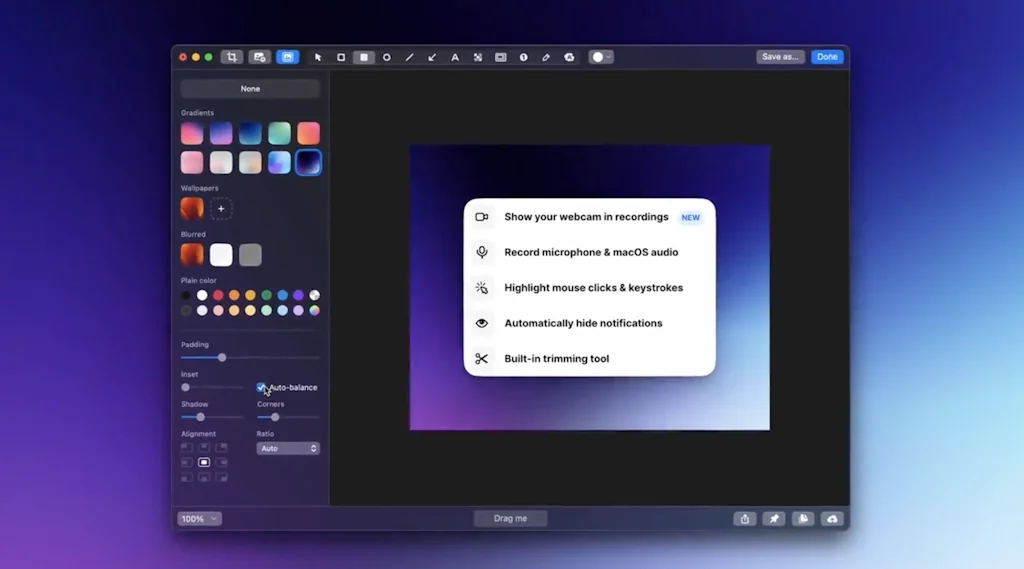Set alignment to top-left position
This screenshot has width=1024, height=569.
186,448
